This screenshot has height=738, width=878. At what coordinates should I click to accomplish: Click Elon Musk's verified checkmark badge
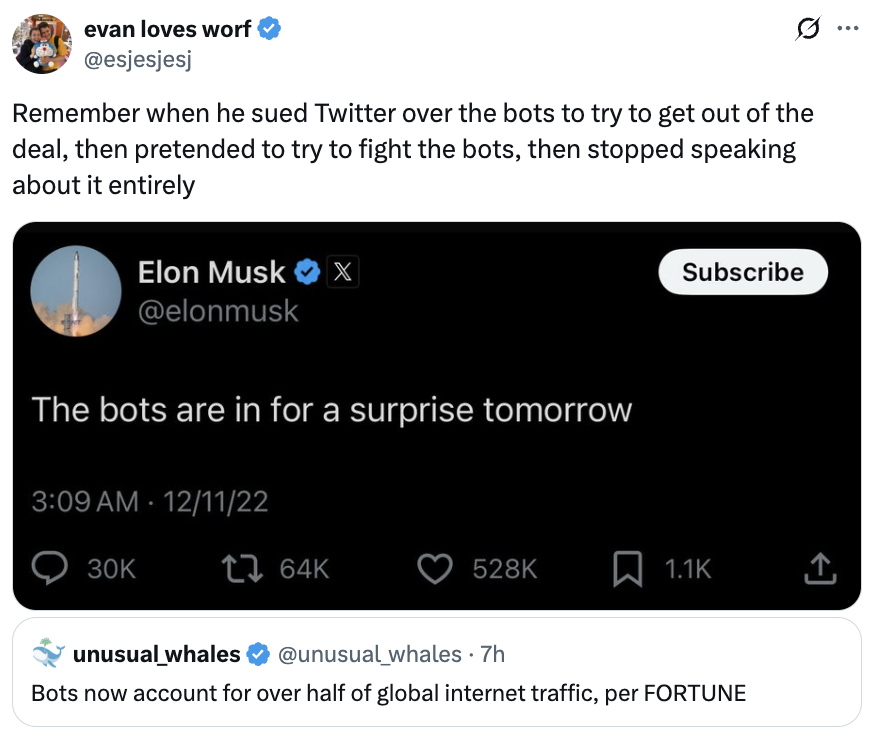307,272
